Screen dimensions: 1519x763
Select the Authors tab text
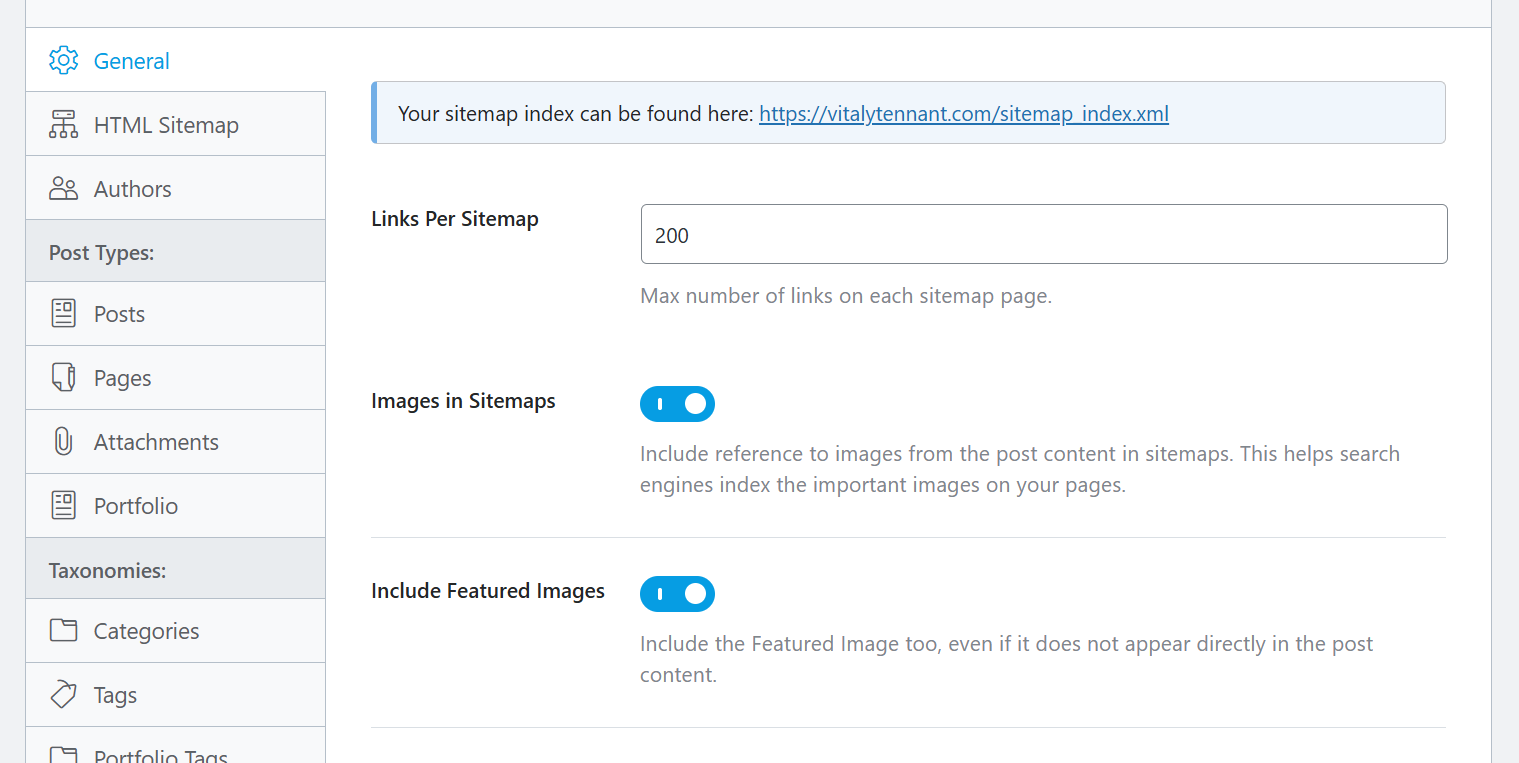click(x=132, y=189)
